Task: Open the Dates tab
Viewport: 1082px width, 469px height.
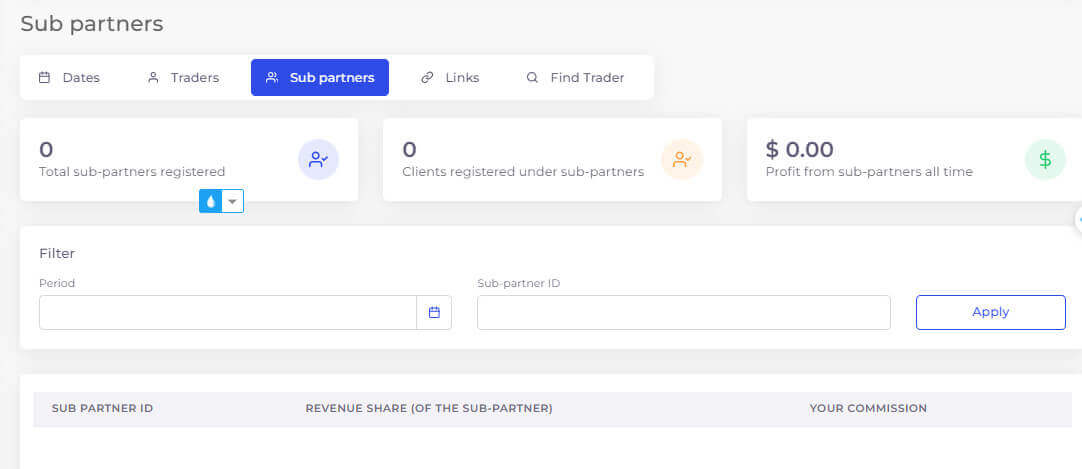Action: click(x=69, y=78)
